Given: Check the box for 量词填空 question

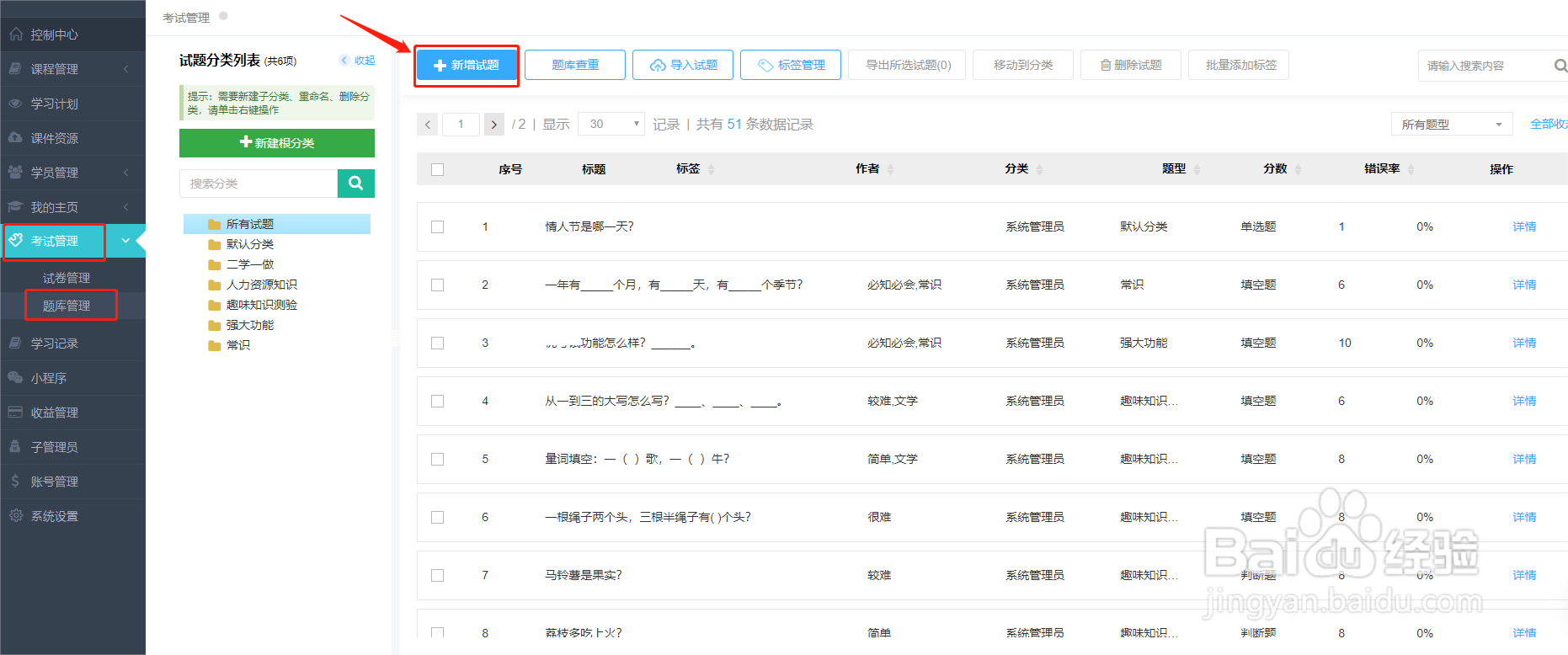Looking at the screenshot, I should tap(437, 459).
